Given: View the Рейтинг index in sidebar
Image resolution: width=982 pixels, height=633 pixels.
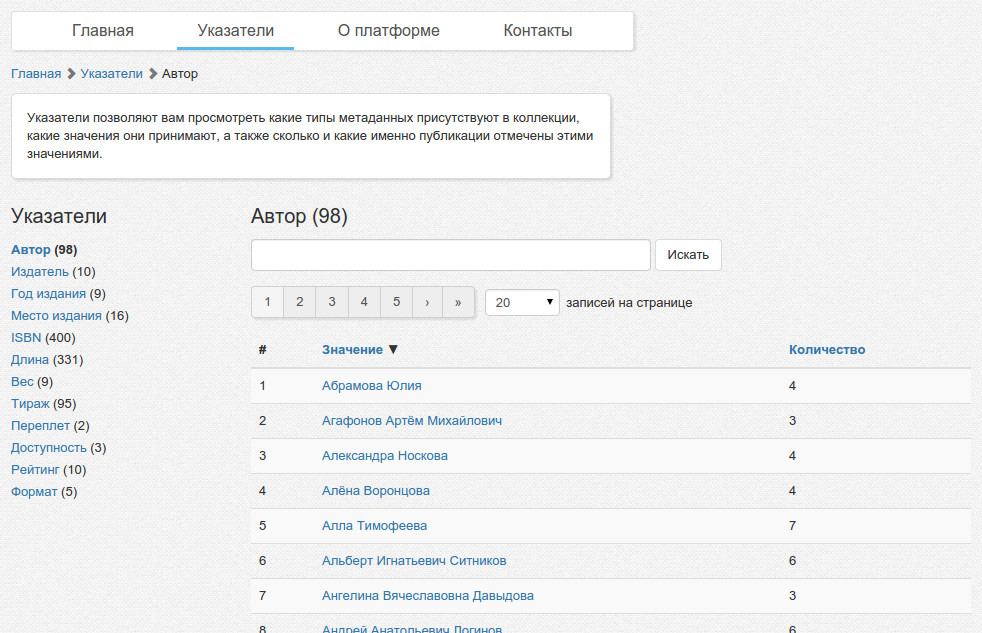Looking at the screenshot, I should point(35,470).
